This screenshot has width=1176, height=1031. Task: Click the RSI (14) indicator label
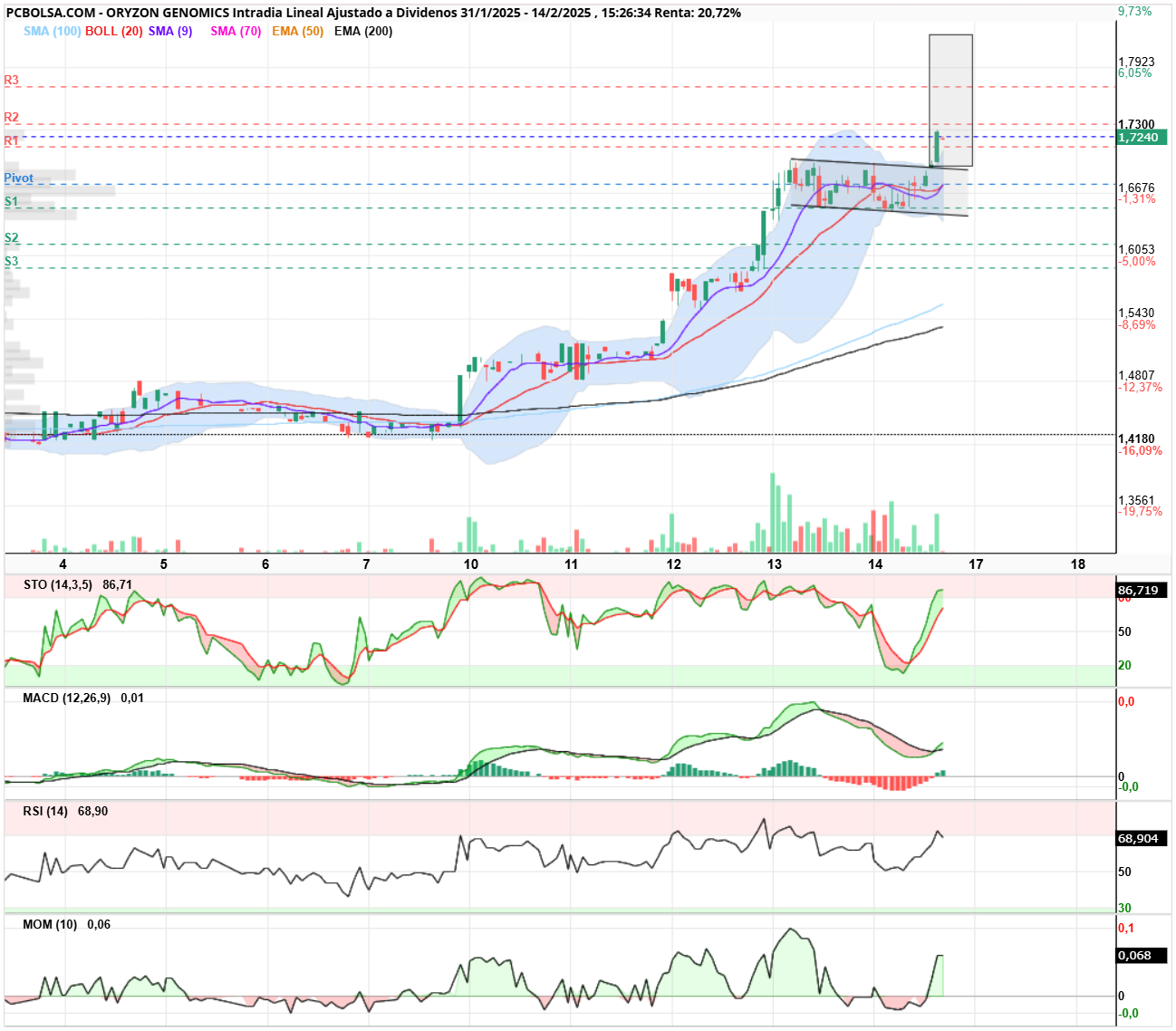[45, 811]
